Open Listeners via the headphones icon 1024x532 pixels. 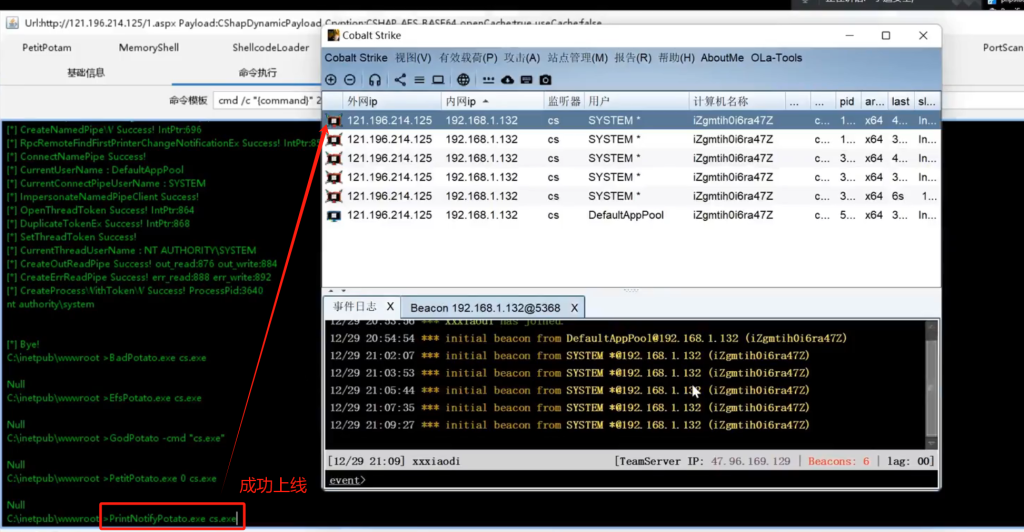tap(375, 80)
